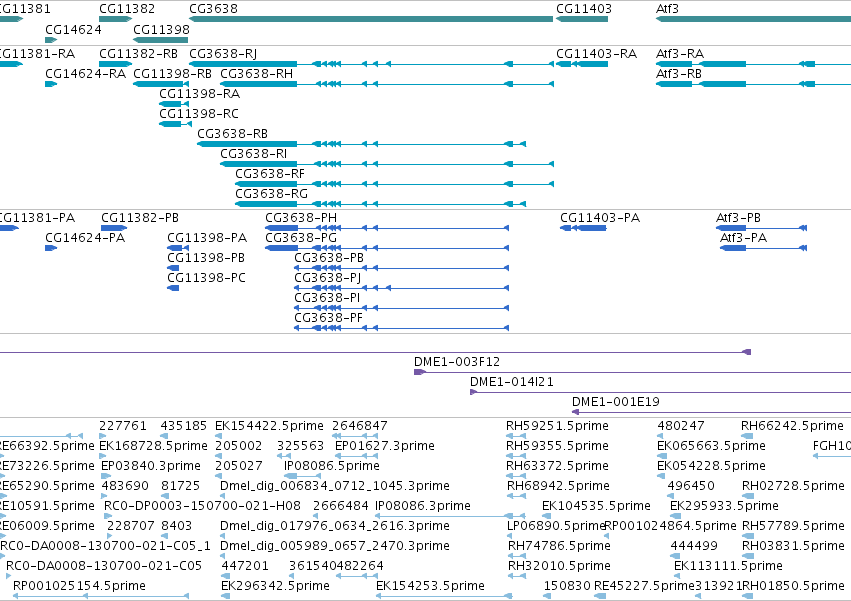This screenshot has width=851, height=601.
Task: Click EST label IP08086.5prime
Action: pos(332,466)
